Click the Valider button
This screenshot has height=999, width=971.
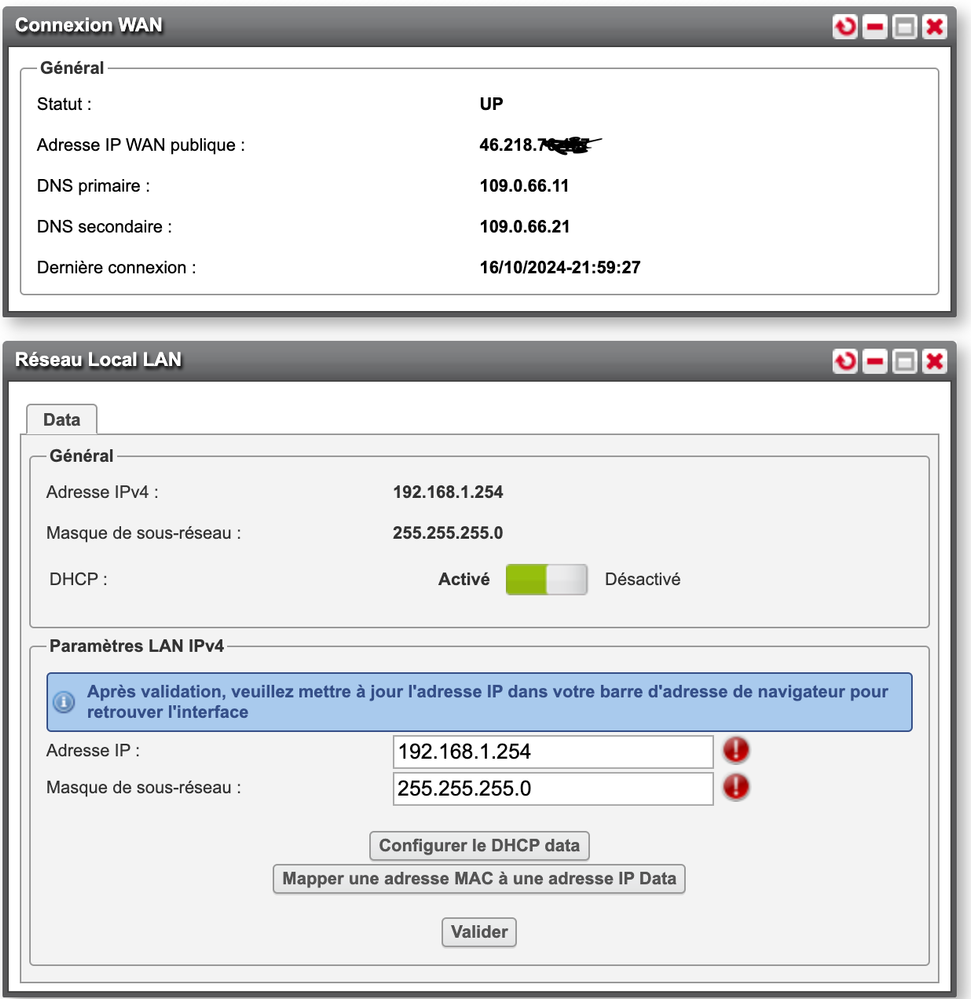(x=479, y=932)
